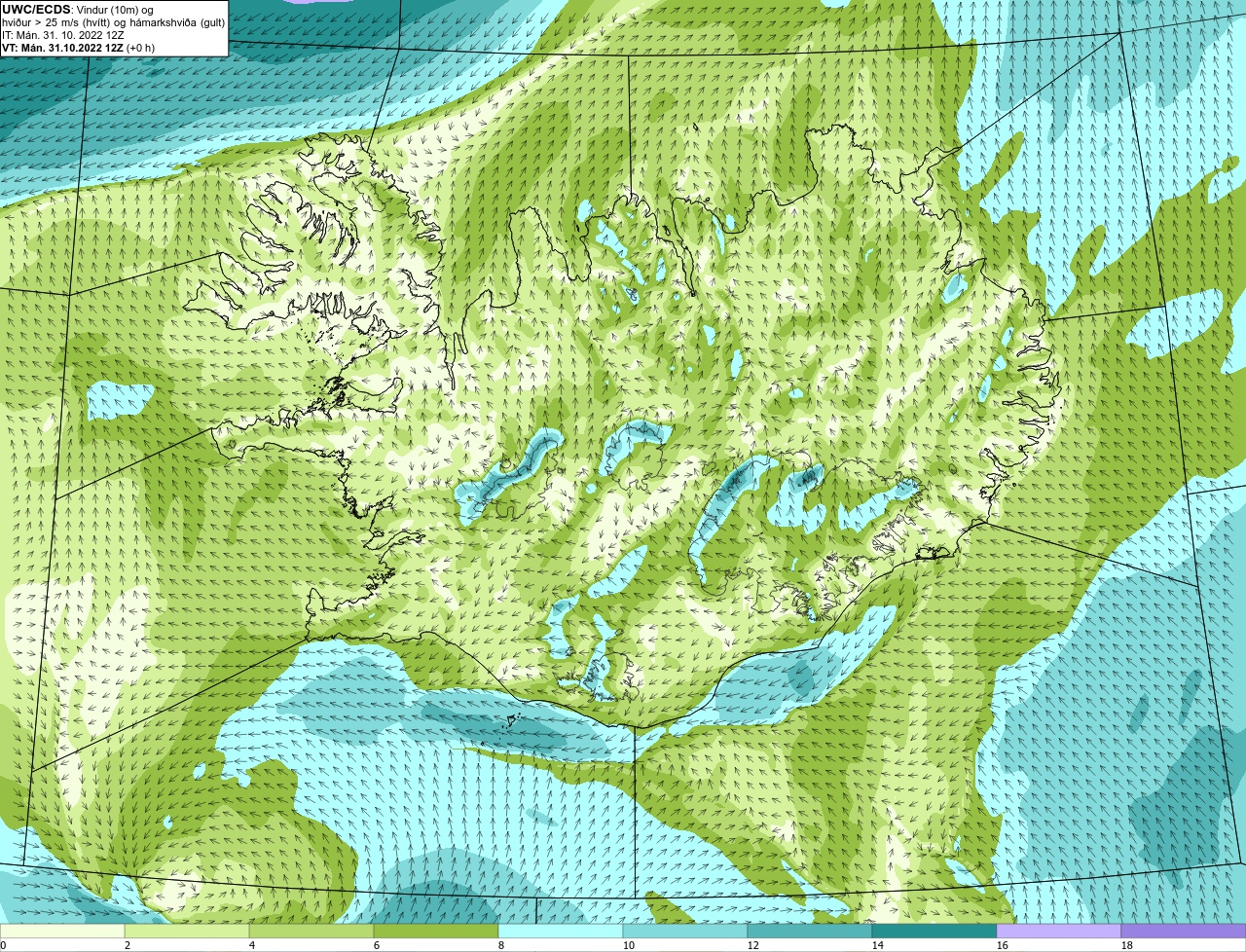Click the '16' label on the wind scale
The image size is (1246, 952).
(1003, 945)
